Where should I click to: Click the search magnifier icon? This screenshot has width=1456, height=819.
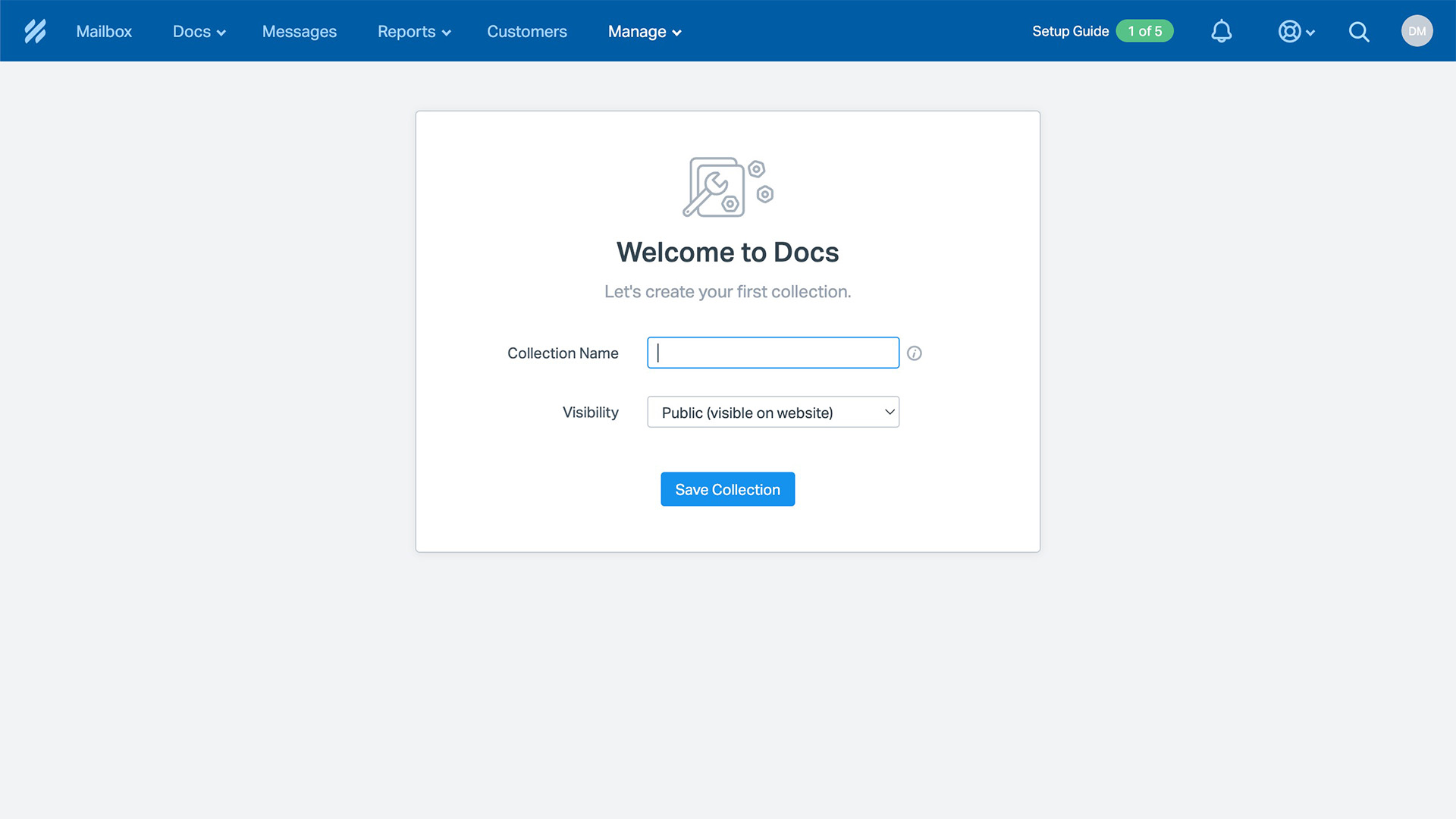[x=1360, y=31]
